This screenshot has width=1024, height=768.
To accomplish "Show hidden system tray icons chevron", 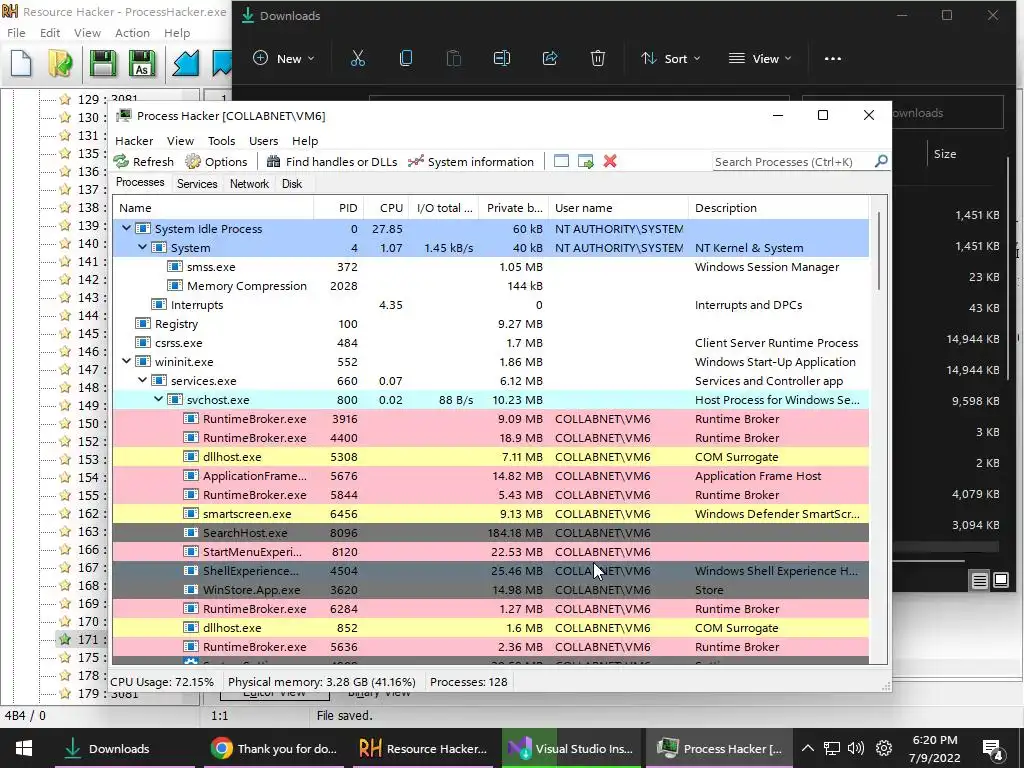I will coord(807,748).
